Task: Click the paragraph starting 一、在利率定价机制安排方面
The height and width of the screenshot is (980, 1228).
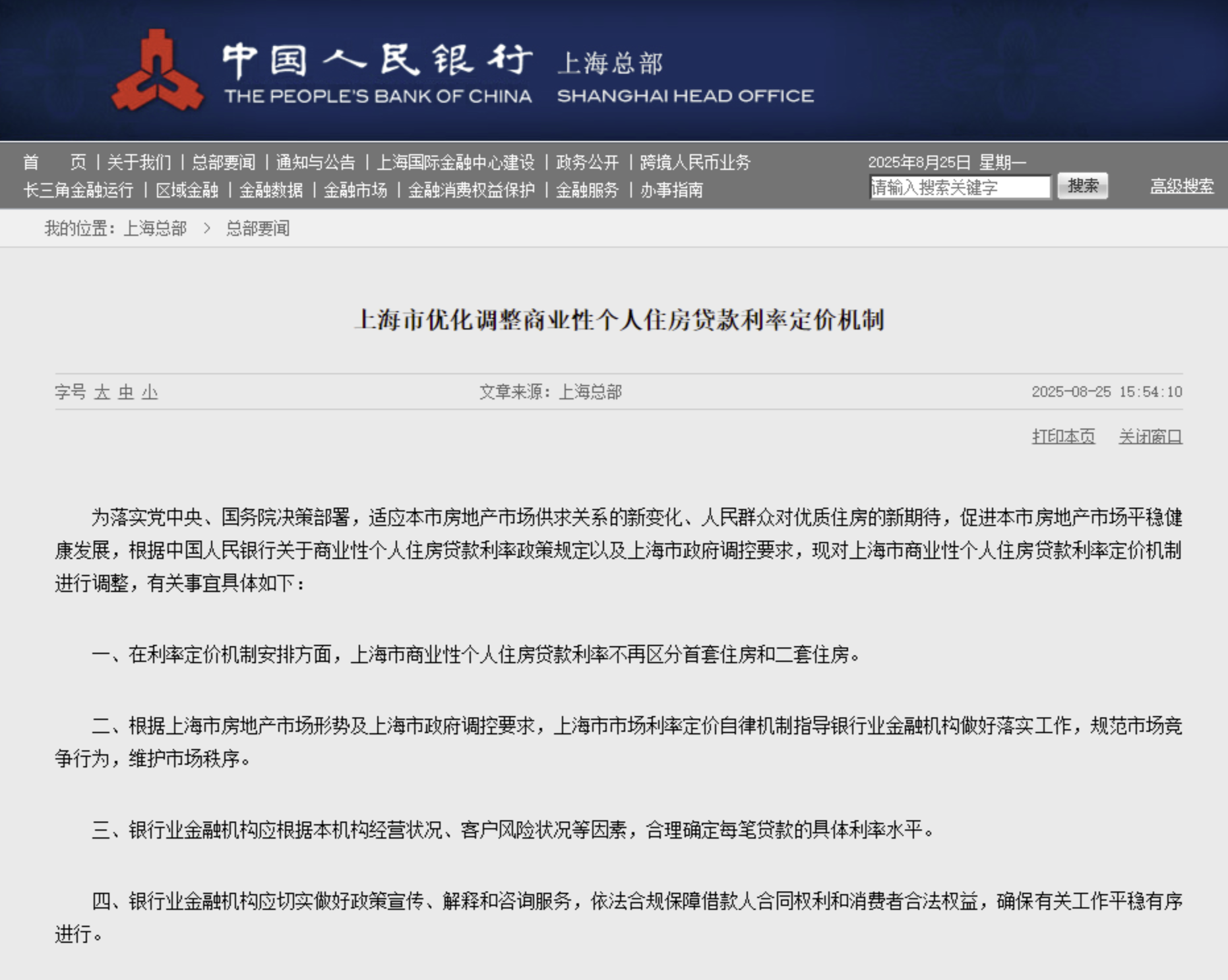Action: pos(477,655)
